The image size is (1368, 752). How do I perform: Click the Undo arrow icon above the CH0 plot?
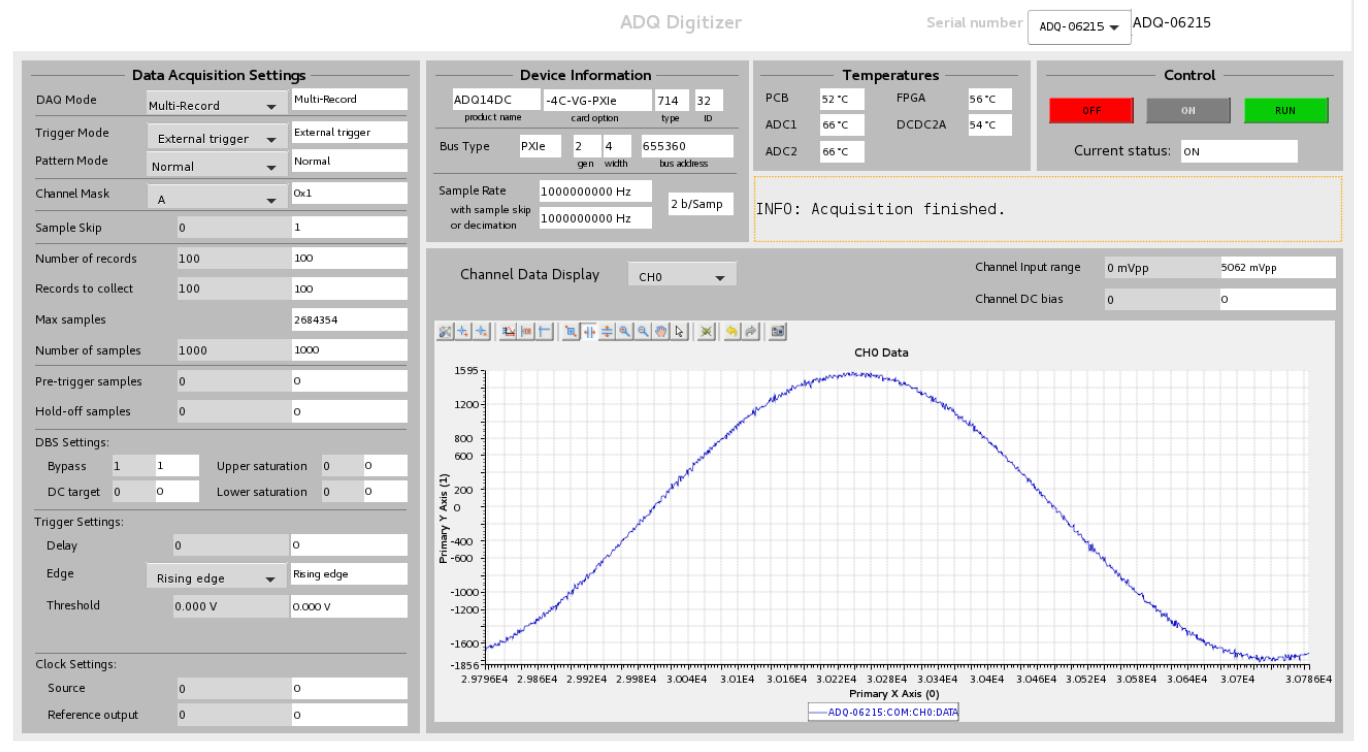tap(731, 330)
